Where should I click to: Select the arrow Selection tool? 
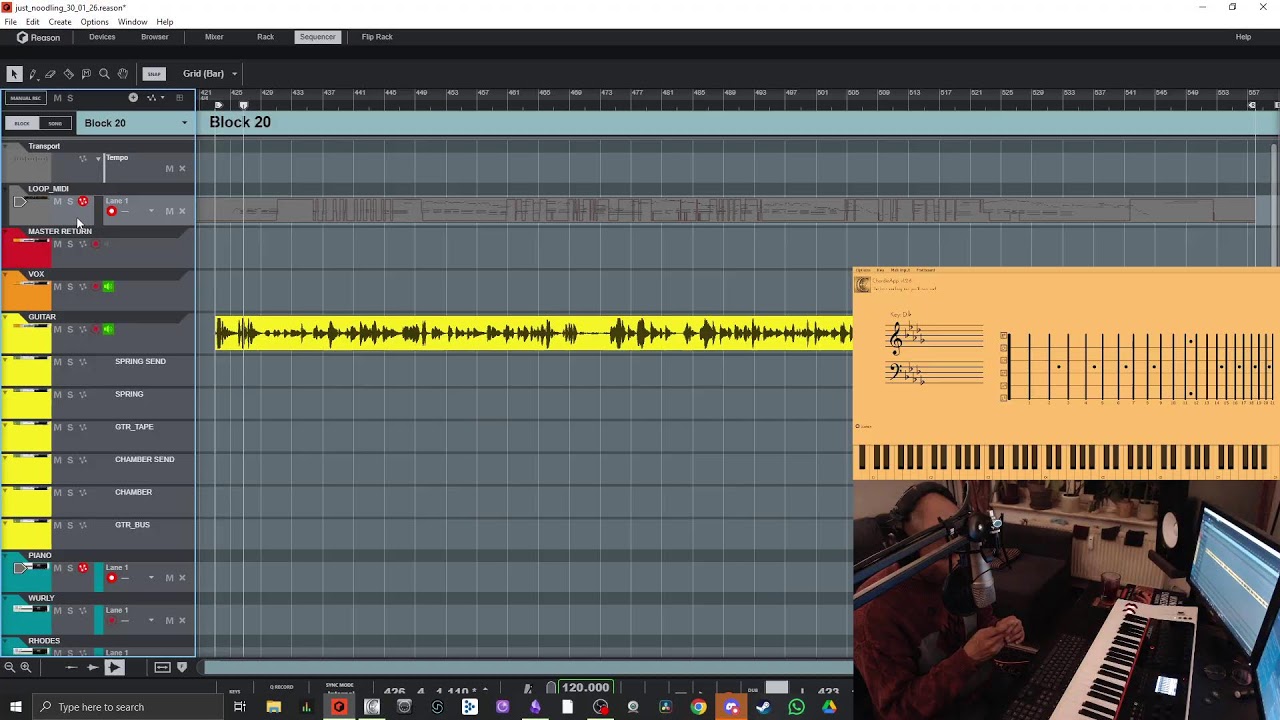pyautogui.click(x=14, y=74)
